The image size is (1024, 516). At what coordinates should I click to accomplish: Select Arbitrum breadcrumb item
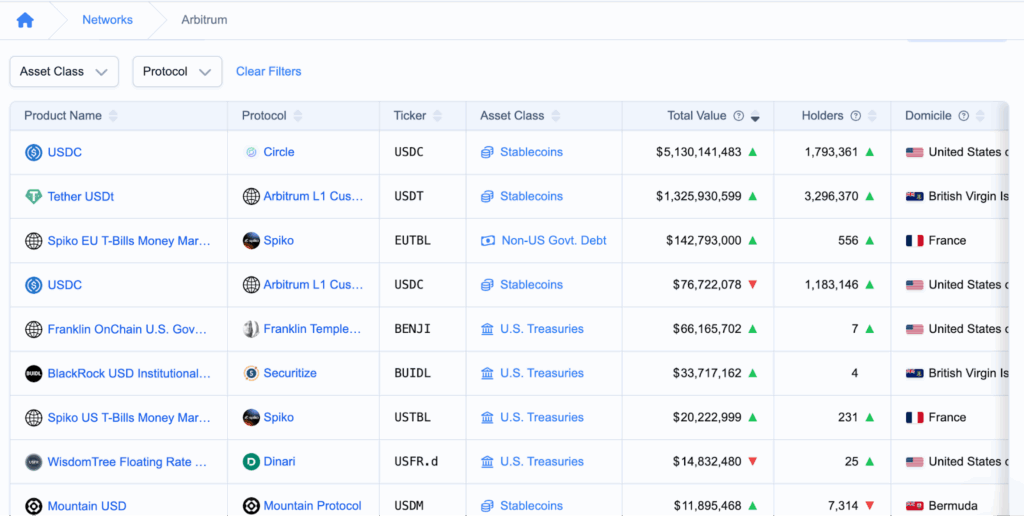click(204, 20)
